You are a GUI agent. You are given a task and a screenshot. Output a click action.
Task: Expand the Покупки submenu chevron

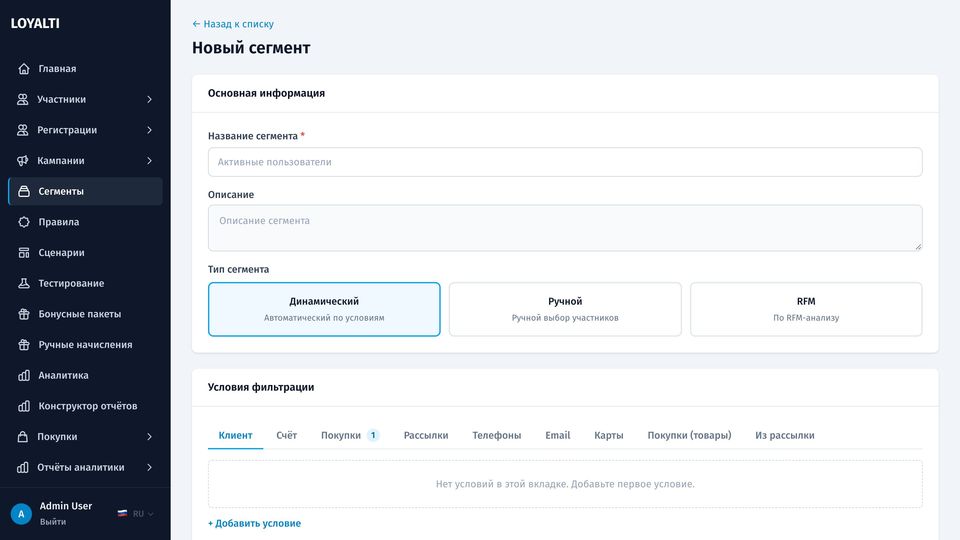point(149,437)
